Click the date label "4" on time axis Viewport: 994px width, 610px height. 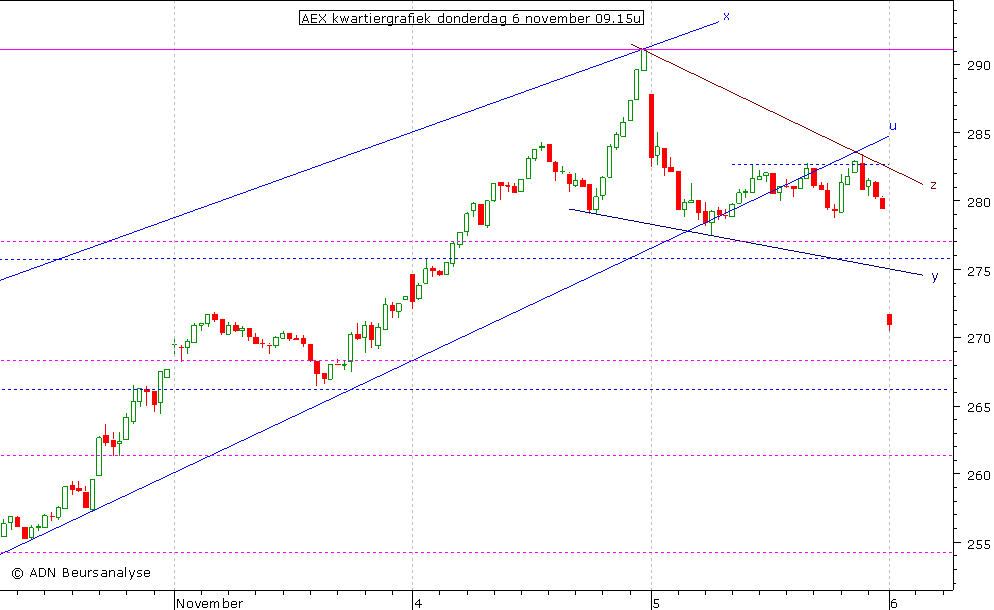418,603
